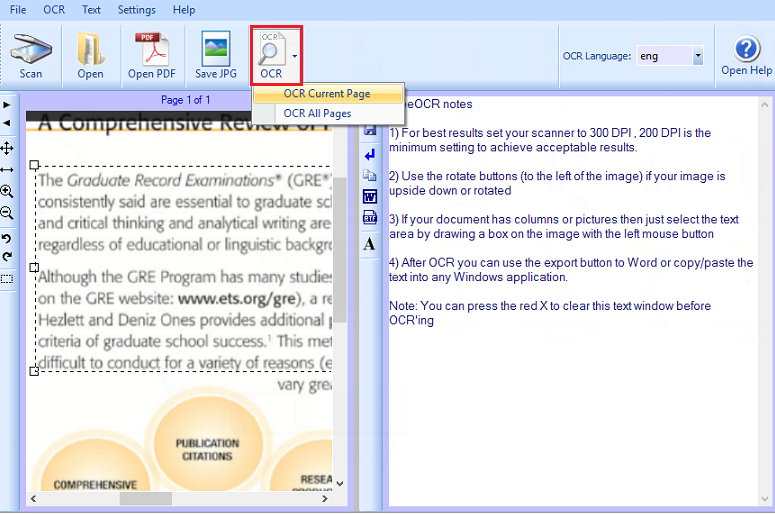Click 'www.ets.org/gre' text in the image
The height and width of the screenshot is (515, 775).
[237, 299]
